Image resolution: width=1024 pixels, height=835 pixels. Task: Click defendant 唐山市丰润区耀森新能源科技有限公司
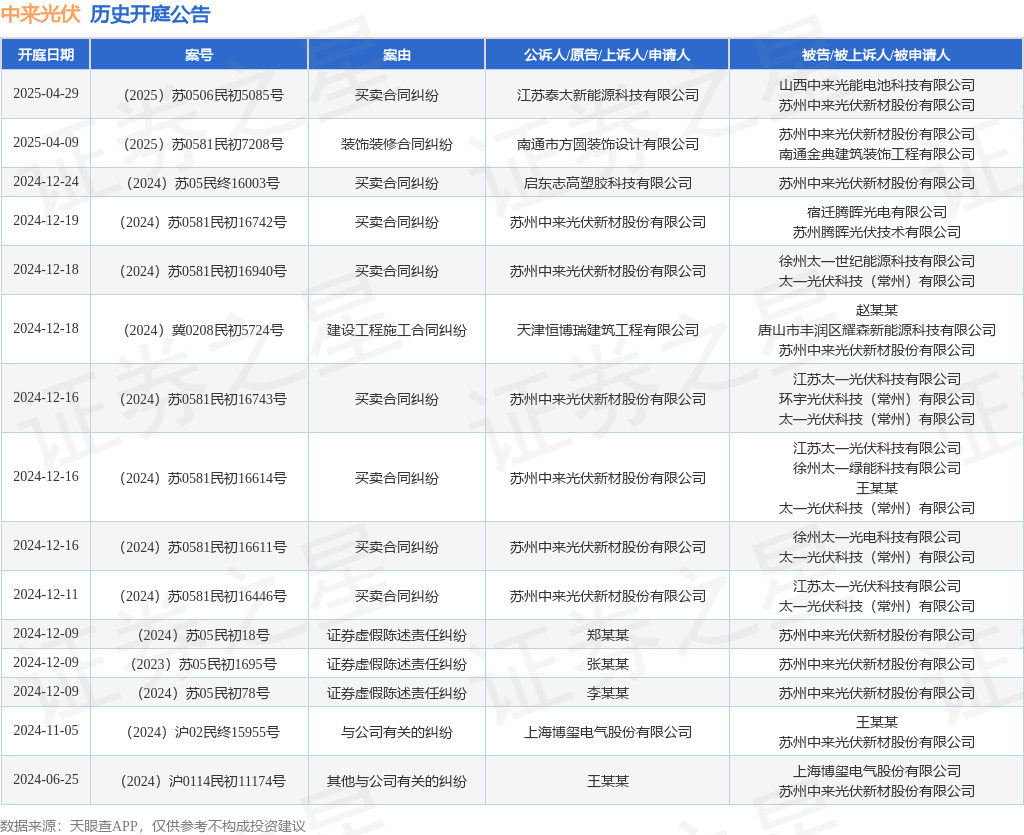pos(876,330)
